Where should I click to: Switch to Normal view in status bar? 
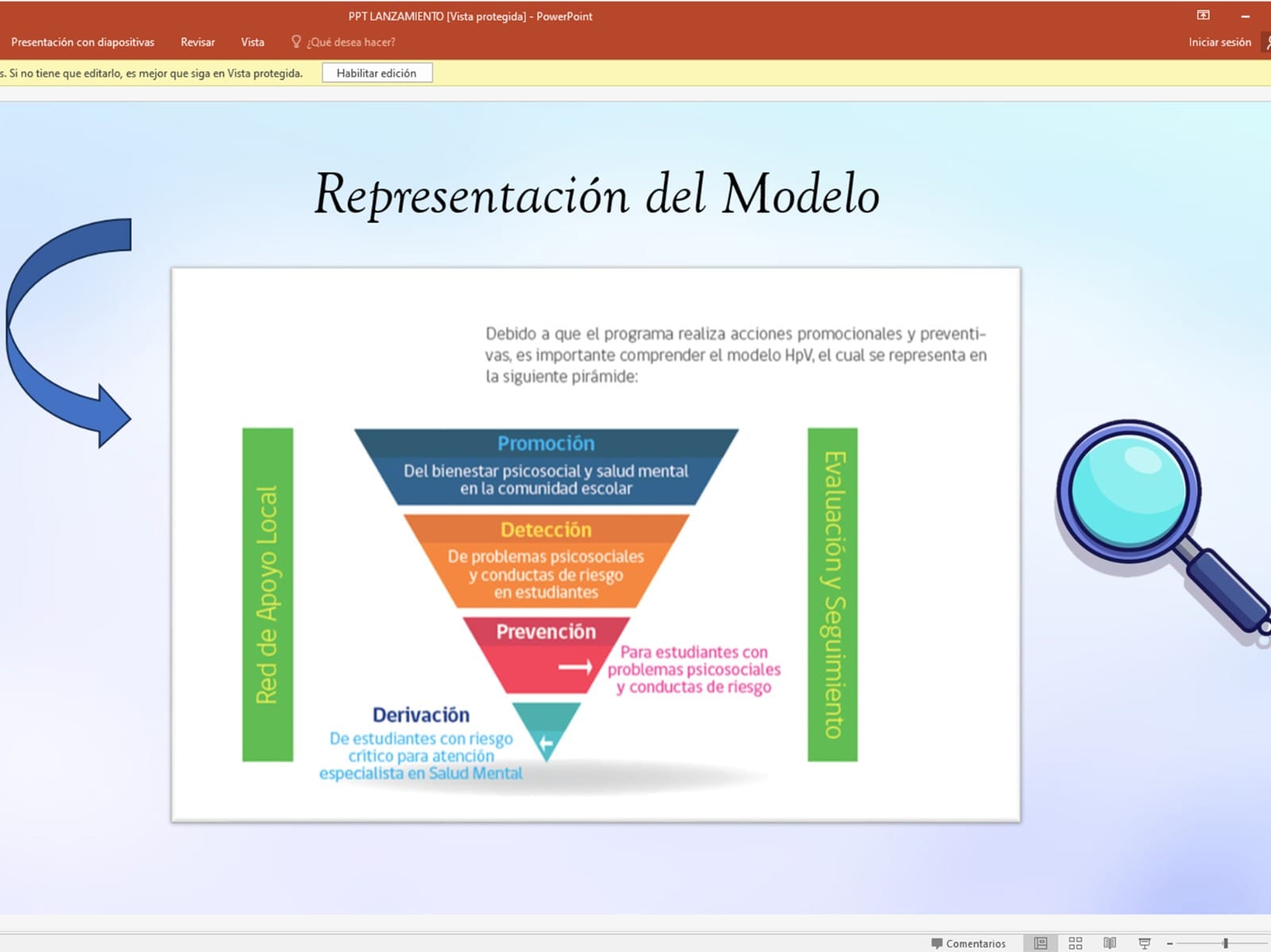tap(1041, 943)
